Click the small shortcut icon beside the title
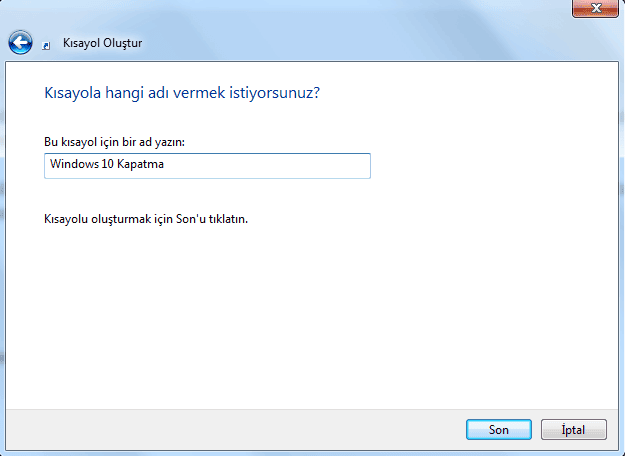This screenshot has width=625, height=456. [47, 45]
